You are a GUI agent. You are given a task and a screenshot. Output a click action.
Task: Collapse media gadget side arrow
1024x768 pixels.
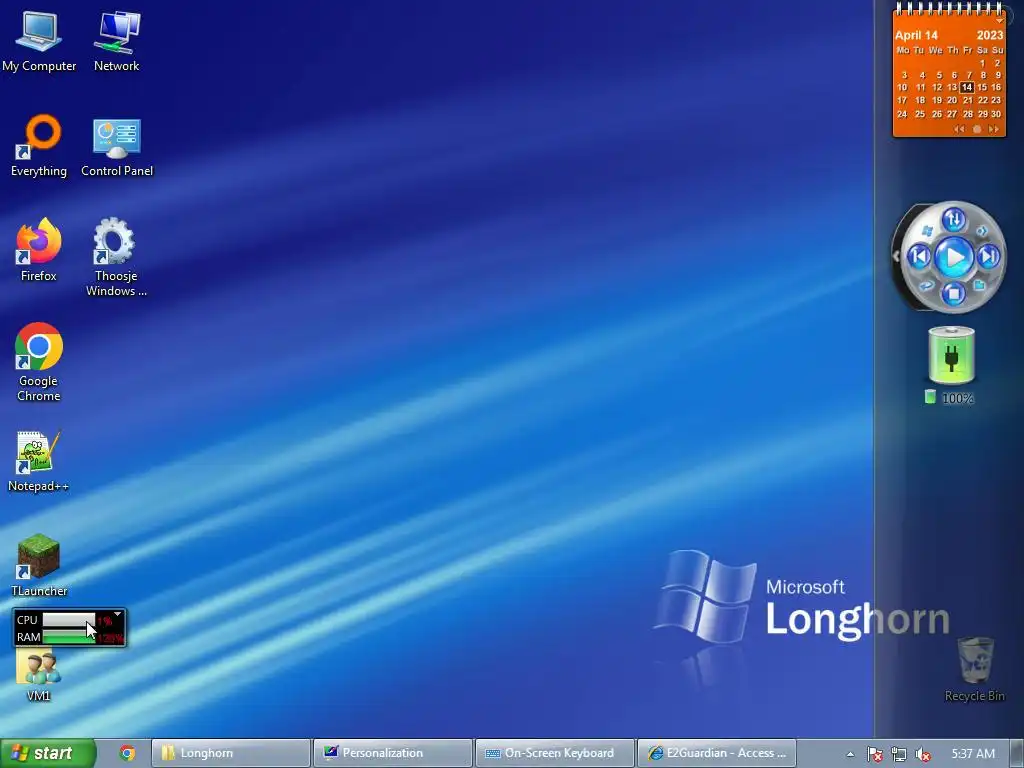point(897,257)
